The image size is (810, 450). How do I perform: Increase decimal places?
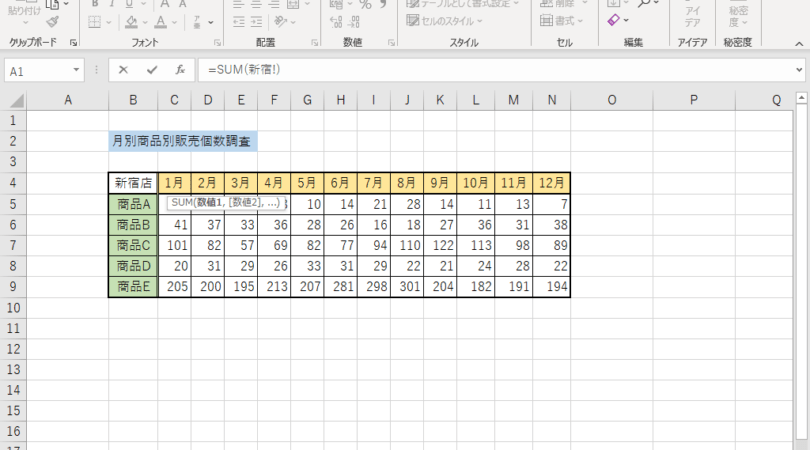336,22
